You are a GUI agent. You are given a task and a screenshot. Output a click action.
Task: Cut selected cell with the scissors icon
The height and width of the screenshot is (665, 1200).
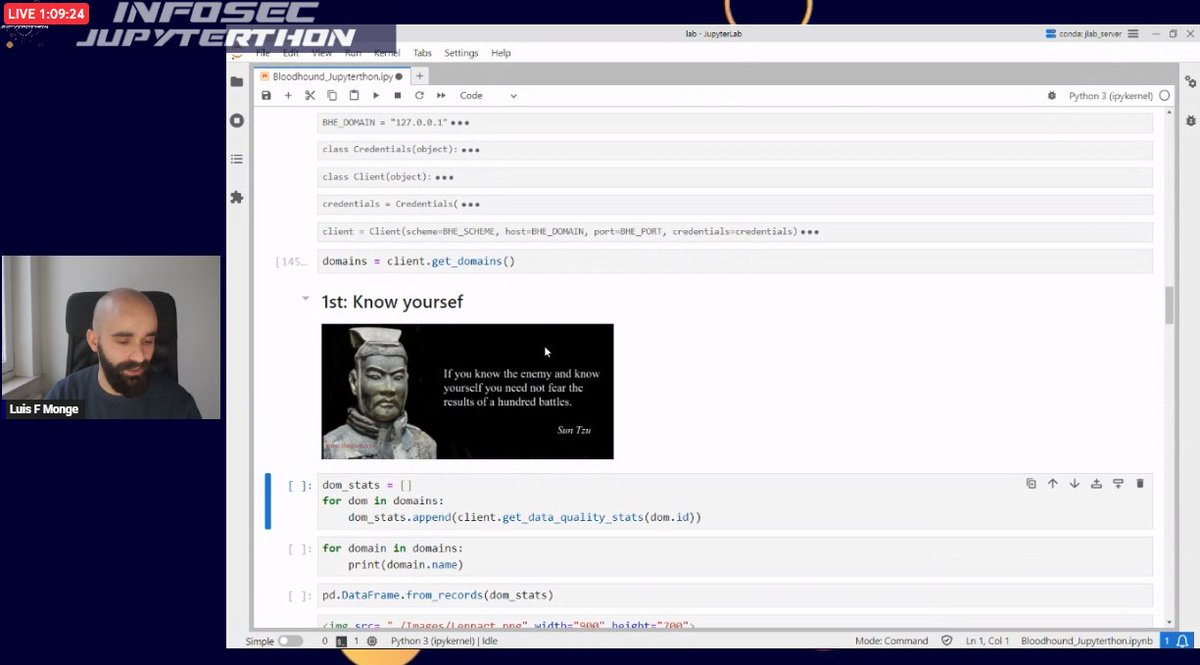pyautogui.click(x=310, y=96)
